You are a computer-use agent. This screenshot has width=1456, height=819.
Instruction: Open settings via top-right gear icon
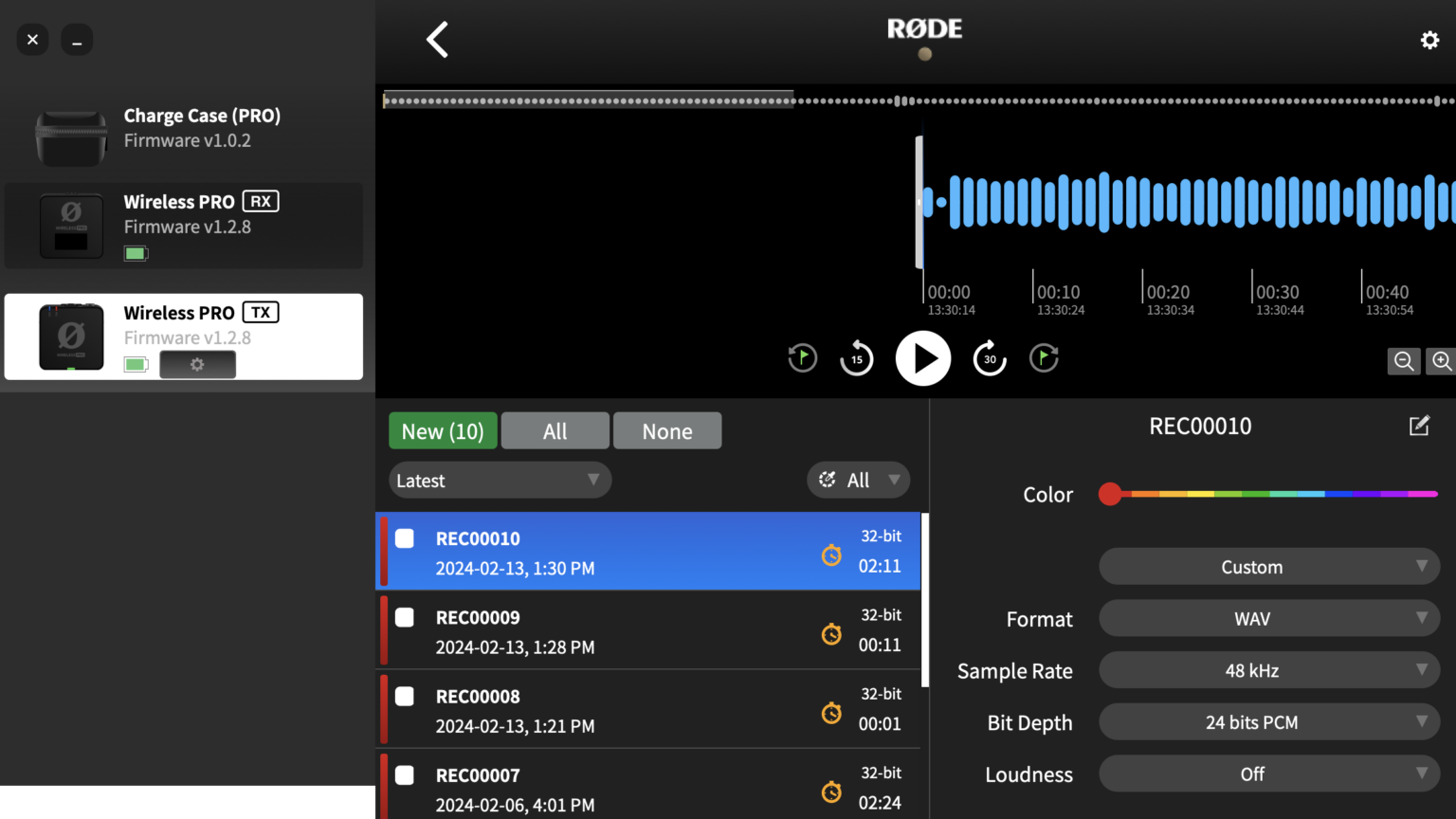click(1429, 40)
